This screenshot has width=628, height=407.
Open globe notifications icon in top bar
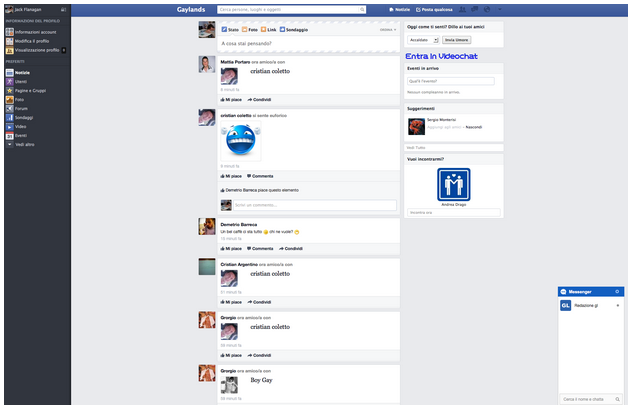[487, 9]
